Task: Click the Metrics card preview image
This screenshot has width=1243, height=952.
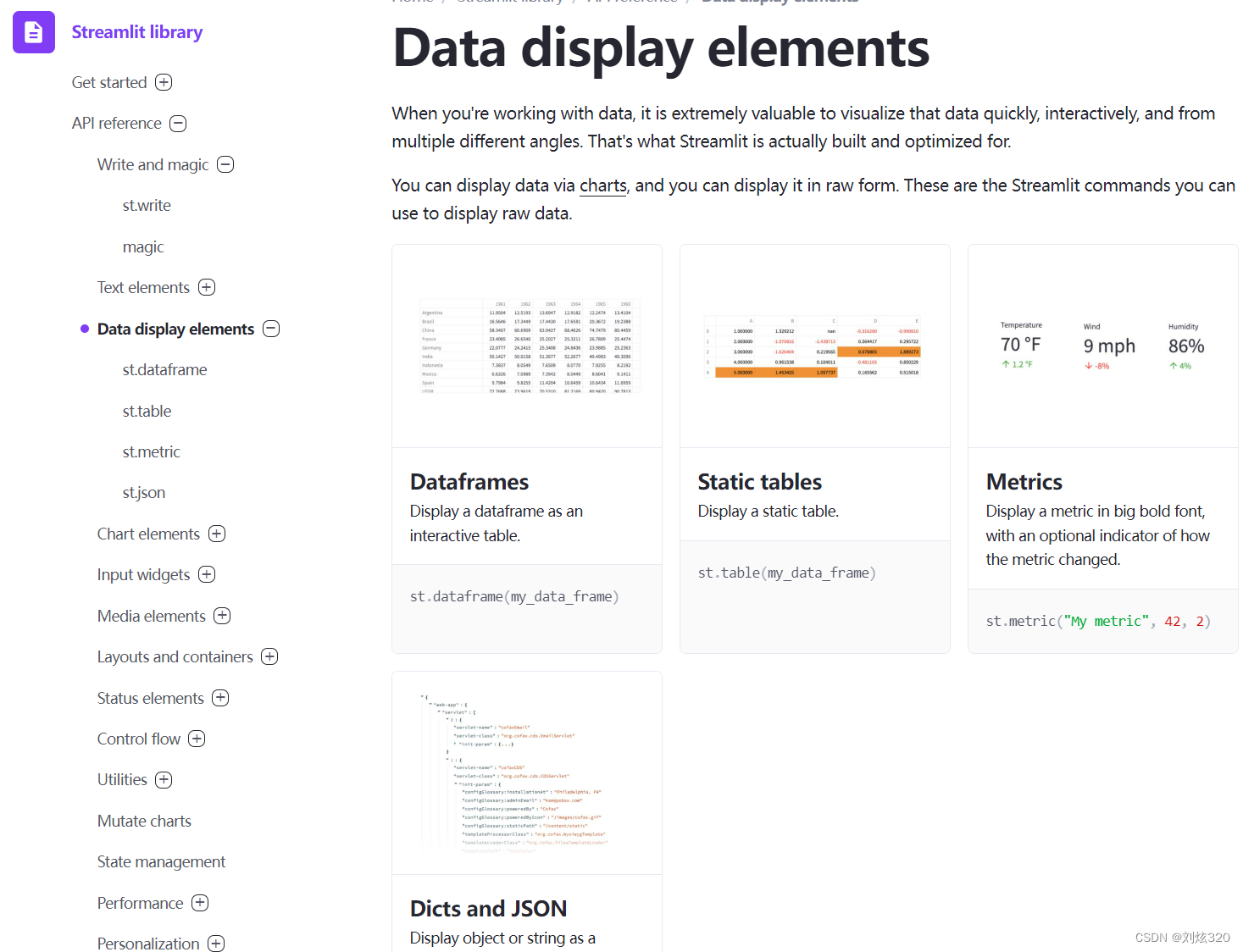Action: point(1103,346)
